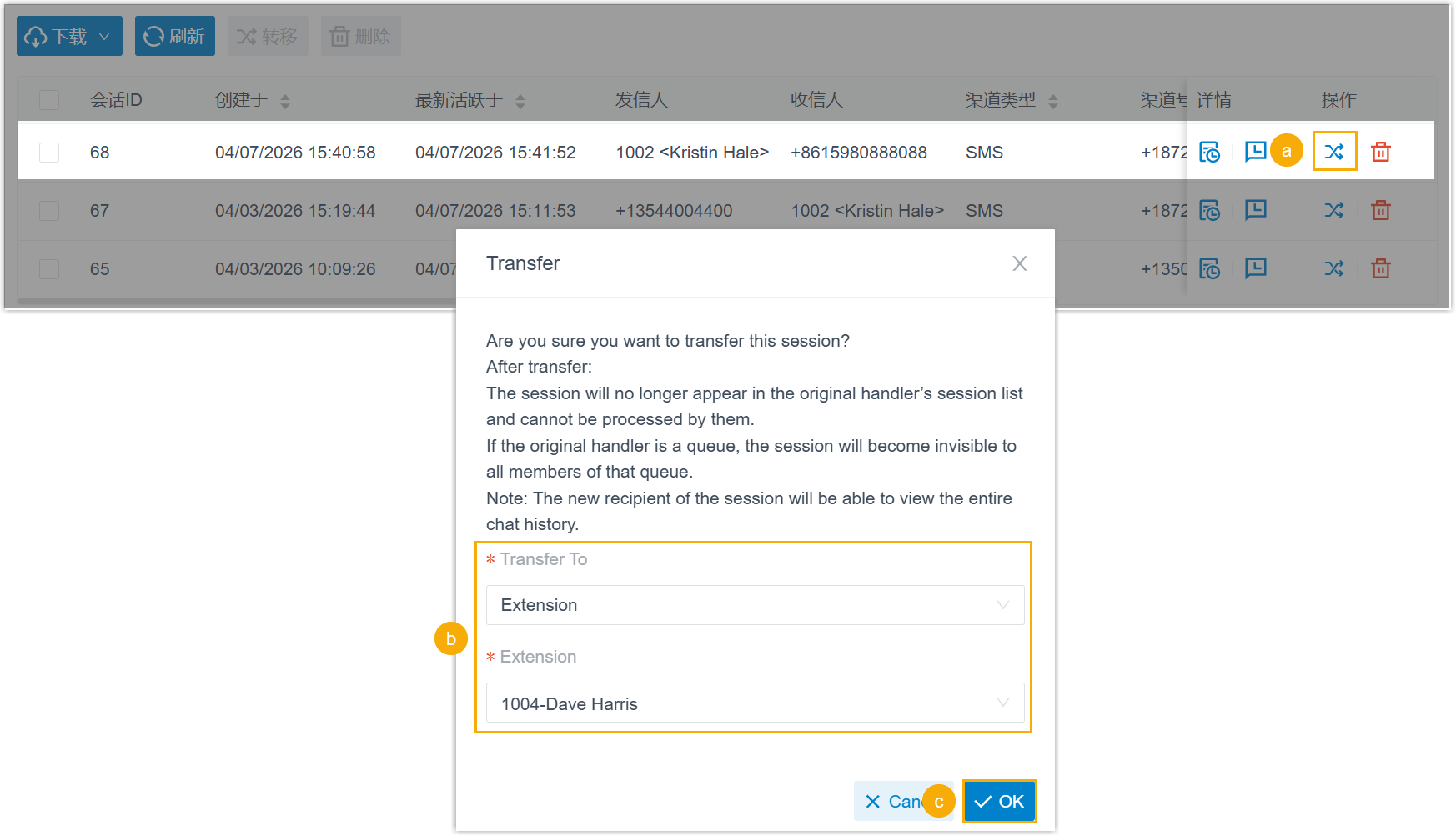Image resolution: width=1456 pixels, height=836 pixels.
Task: Click the transfer icon for session 67
Action: click(x=1334, y=210)
